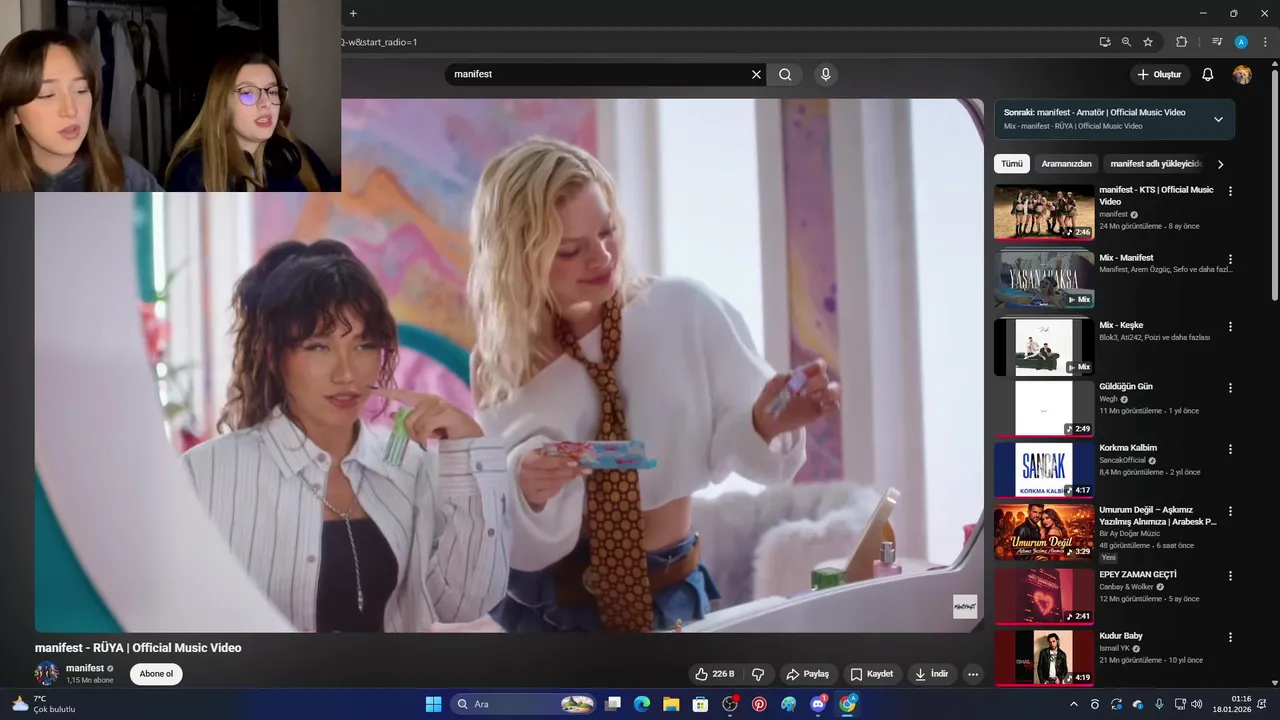Image resolution: width=1280 pixels, height=720 pixels.
Task: Open Güldüğün Gün video title
Action: 1126,387
